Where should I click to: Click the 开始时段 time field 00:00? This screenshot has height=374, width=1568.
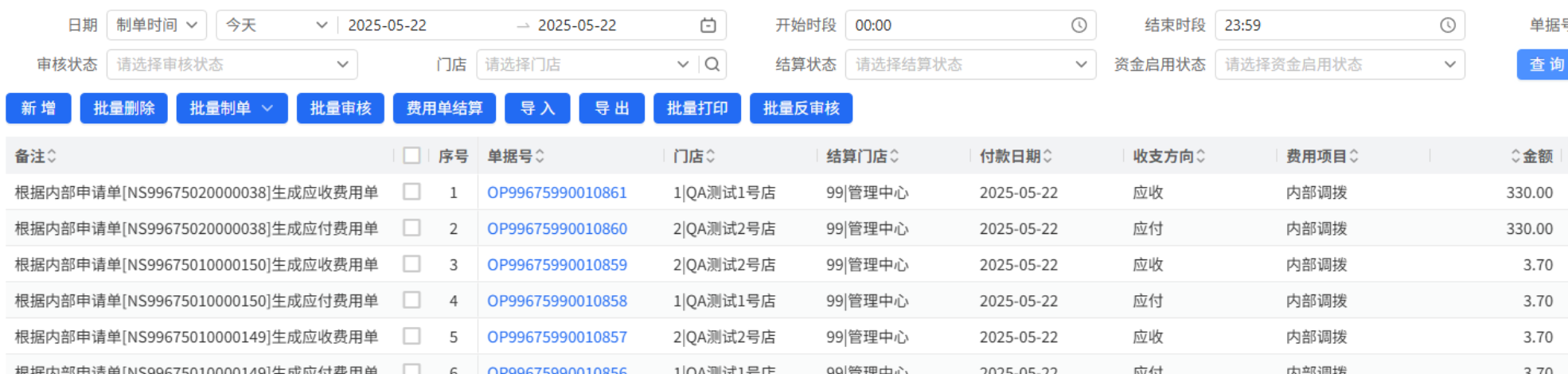(970, 25)
